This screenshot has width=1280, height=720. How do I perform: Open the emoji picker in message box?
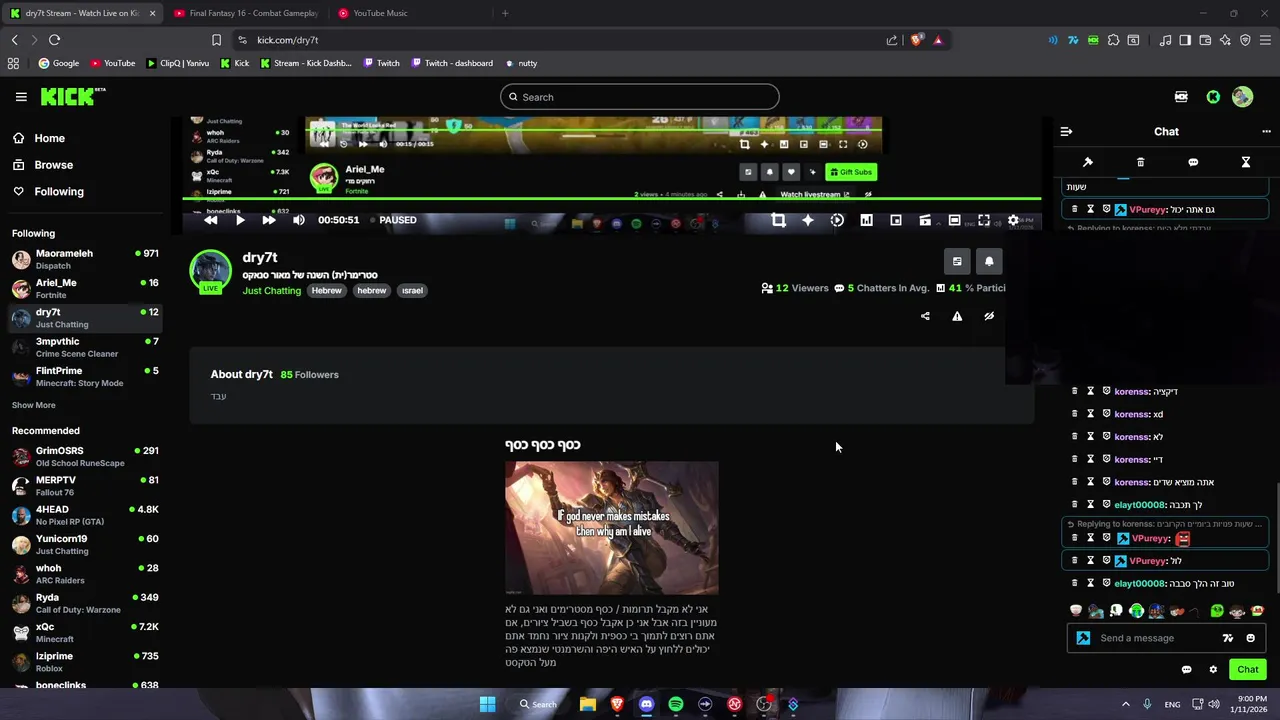pos(1250,638)
